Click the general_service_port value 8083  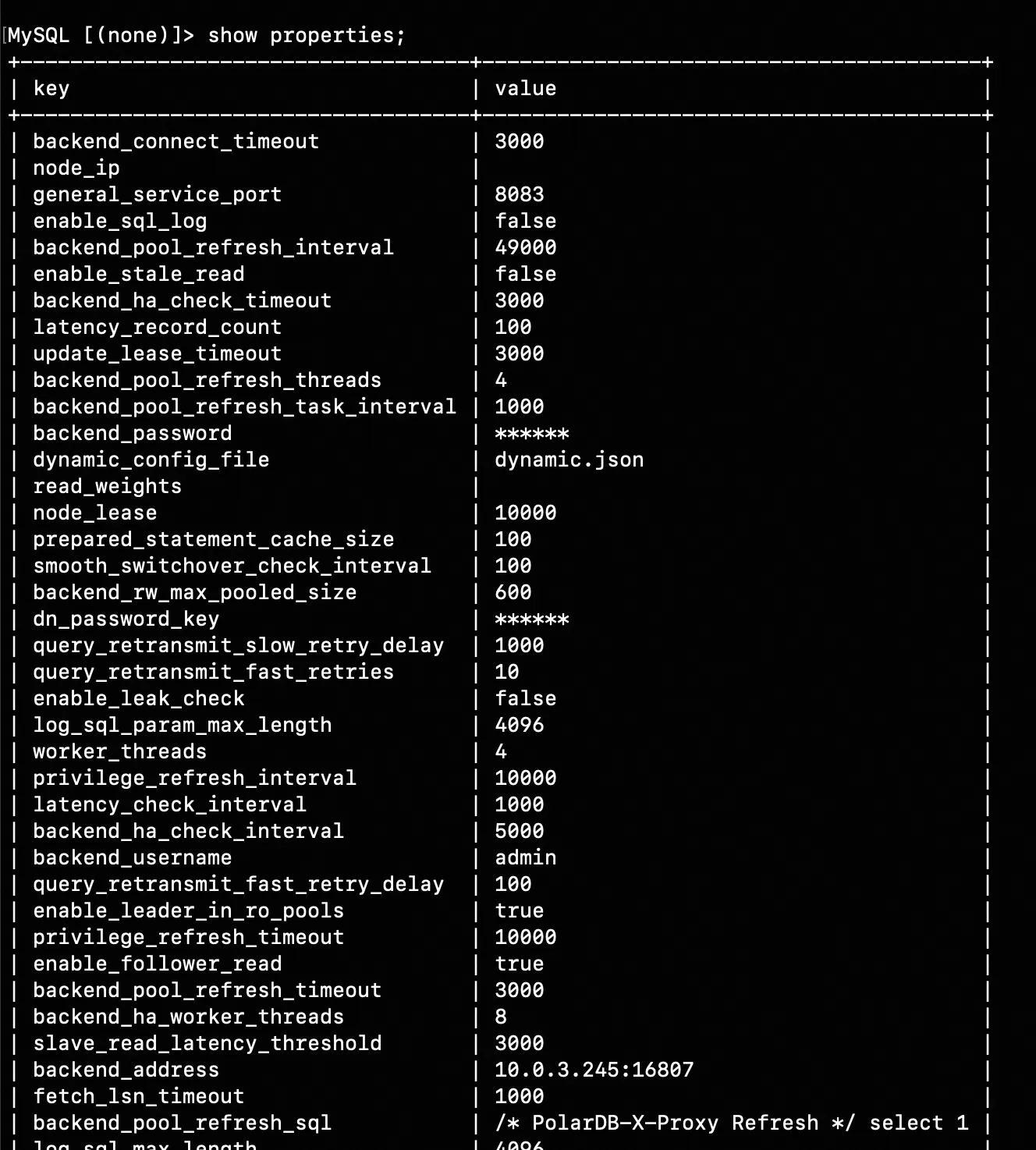[519, 195]
